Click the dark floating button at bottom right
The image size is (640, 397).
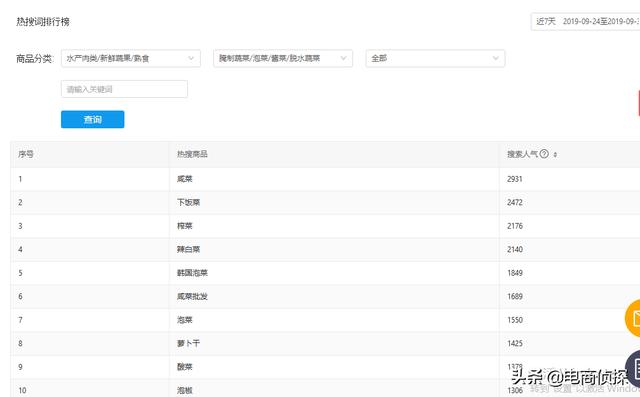click(633, 368)
